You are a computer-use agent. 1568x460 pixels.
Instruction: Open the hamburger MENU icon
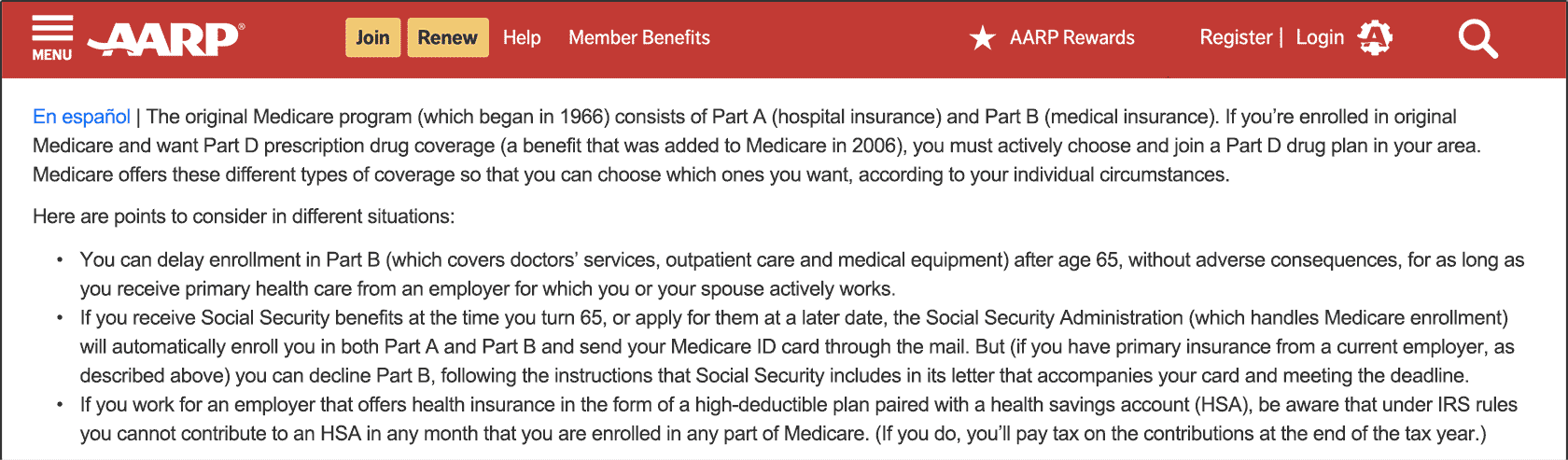click(x=51, y=29)
